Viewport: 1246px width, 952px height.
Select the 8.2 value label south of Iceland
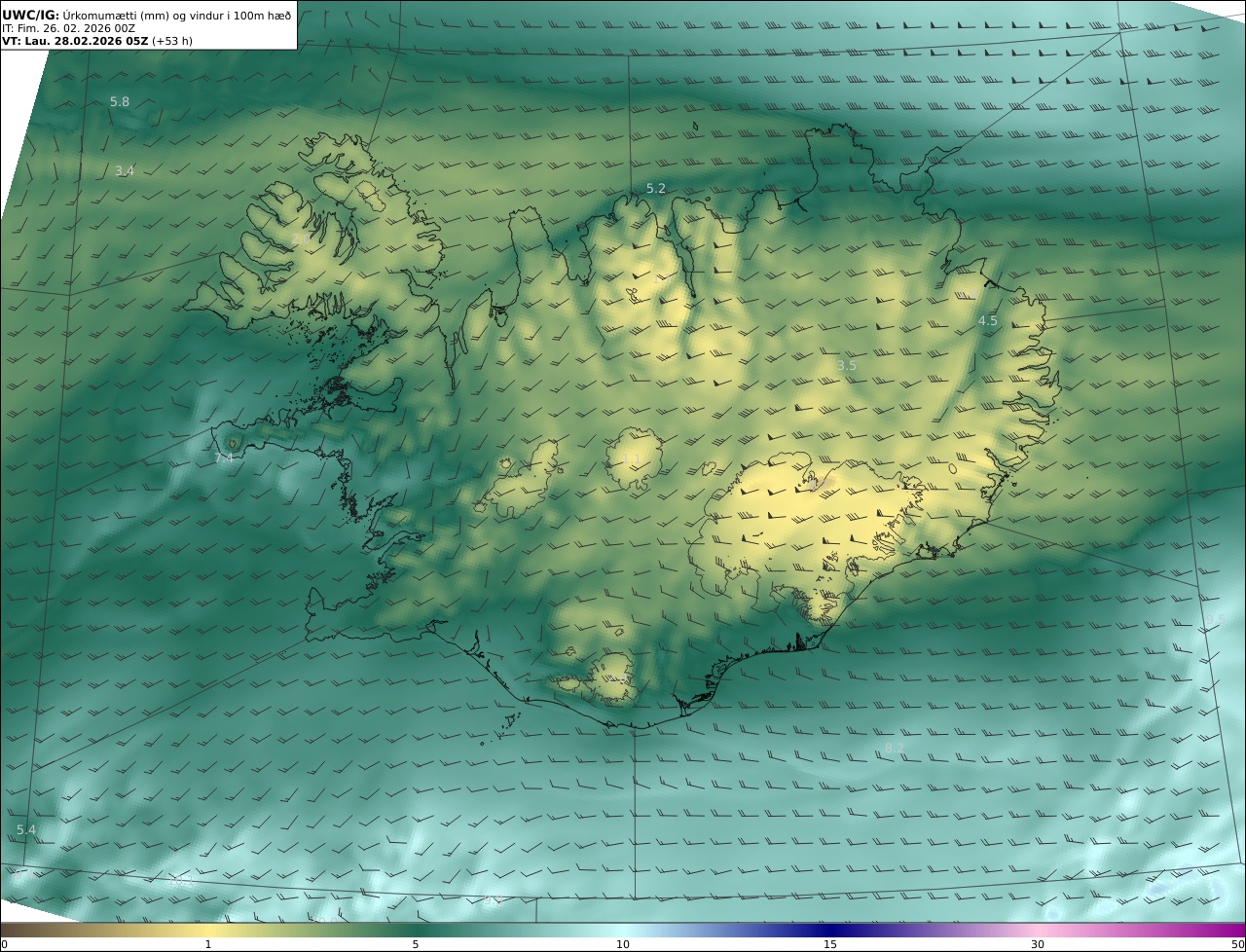(895, 749)
